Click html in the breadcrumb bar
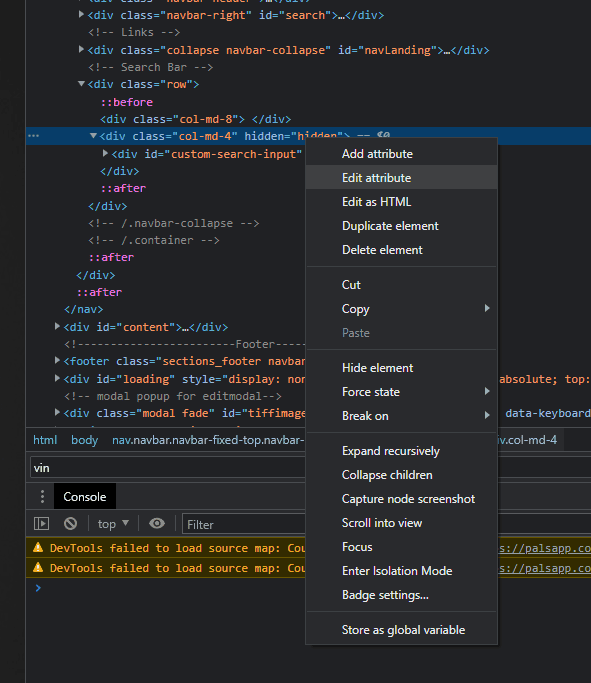 click(45, 440)
